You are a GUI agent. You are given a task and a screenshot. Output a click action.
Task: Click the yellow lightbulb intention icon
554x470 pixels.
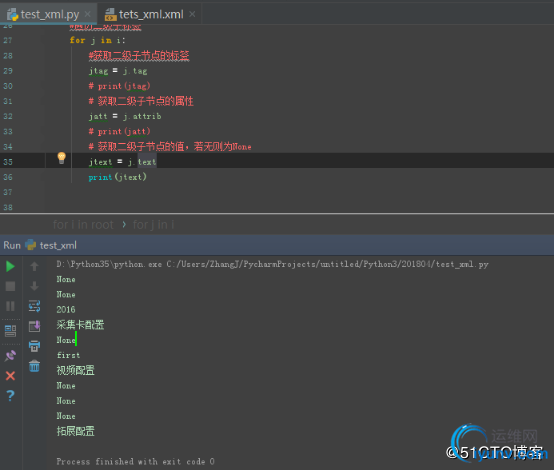(61, 158)
